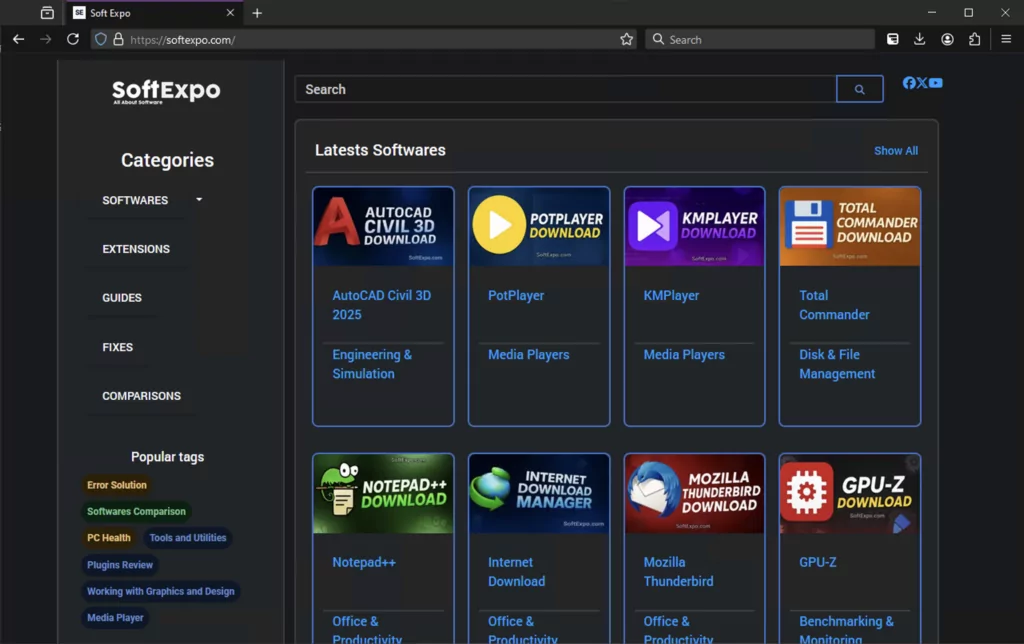Select the PC Health tag

(x=108, y=537)
